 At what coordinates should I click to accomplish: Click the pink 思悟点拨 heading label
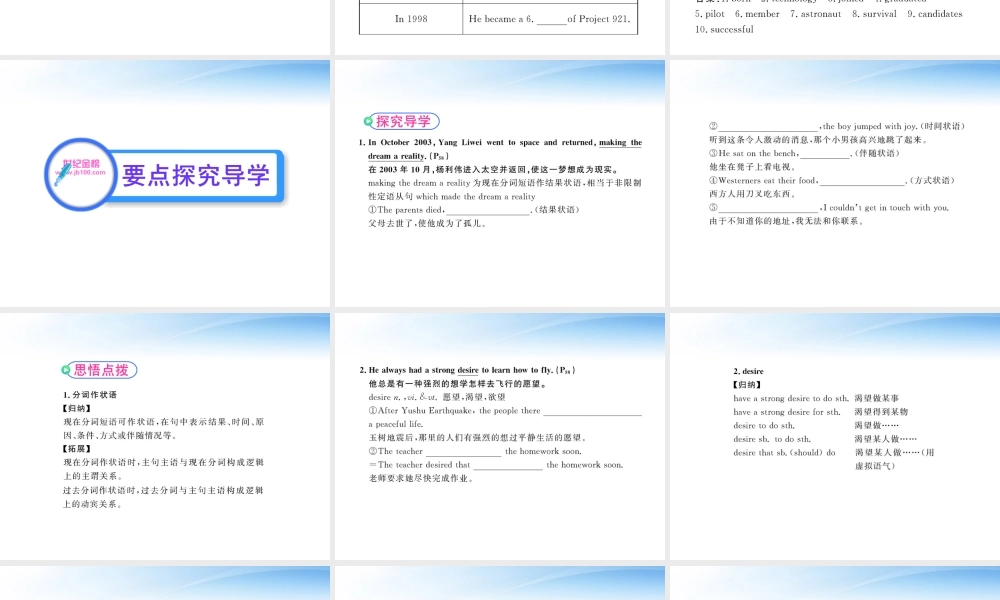tap(101, 370)
